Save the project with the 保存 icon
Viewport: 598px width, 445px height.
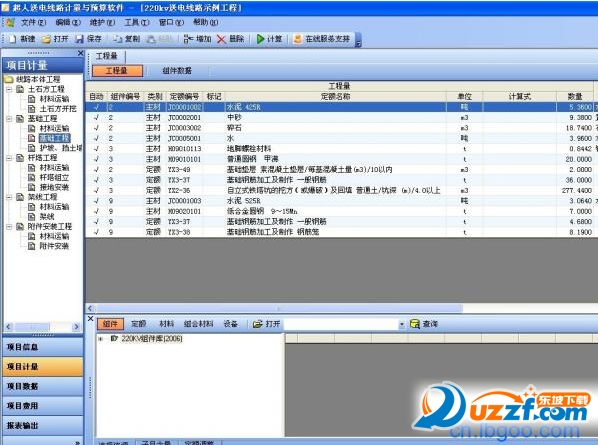point(79,39)
